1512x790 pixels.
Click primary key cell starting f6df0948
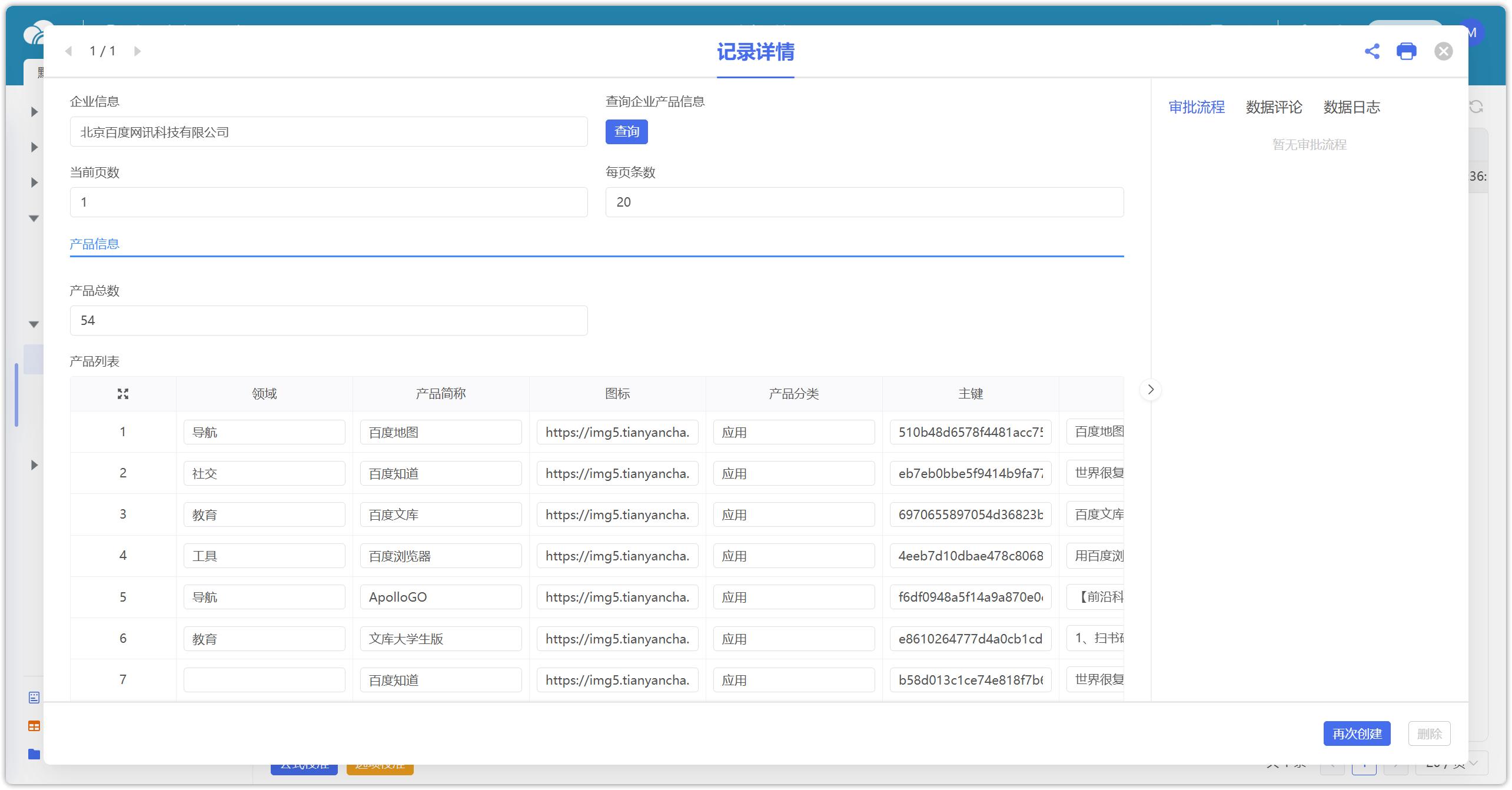coord(971,597)
